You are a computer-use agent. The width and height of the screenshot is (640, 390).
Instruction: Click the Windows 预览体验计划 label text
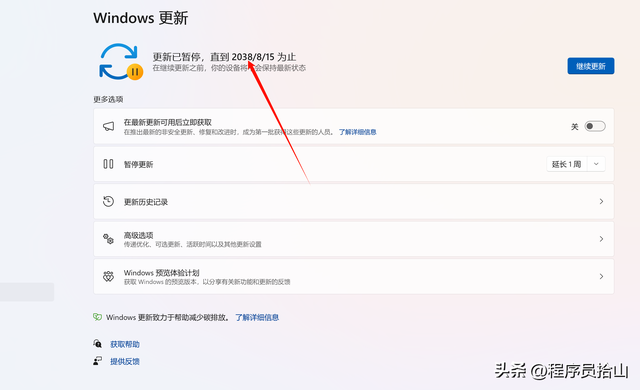(162, 273)
